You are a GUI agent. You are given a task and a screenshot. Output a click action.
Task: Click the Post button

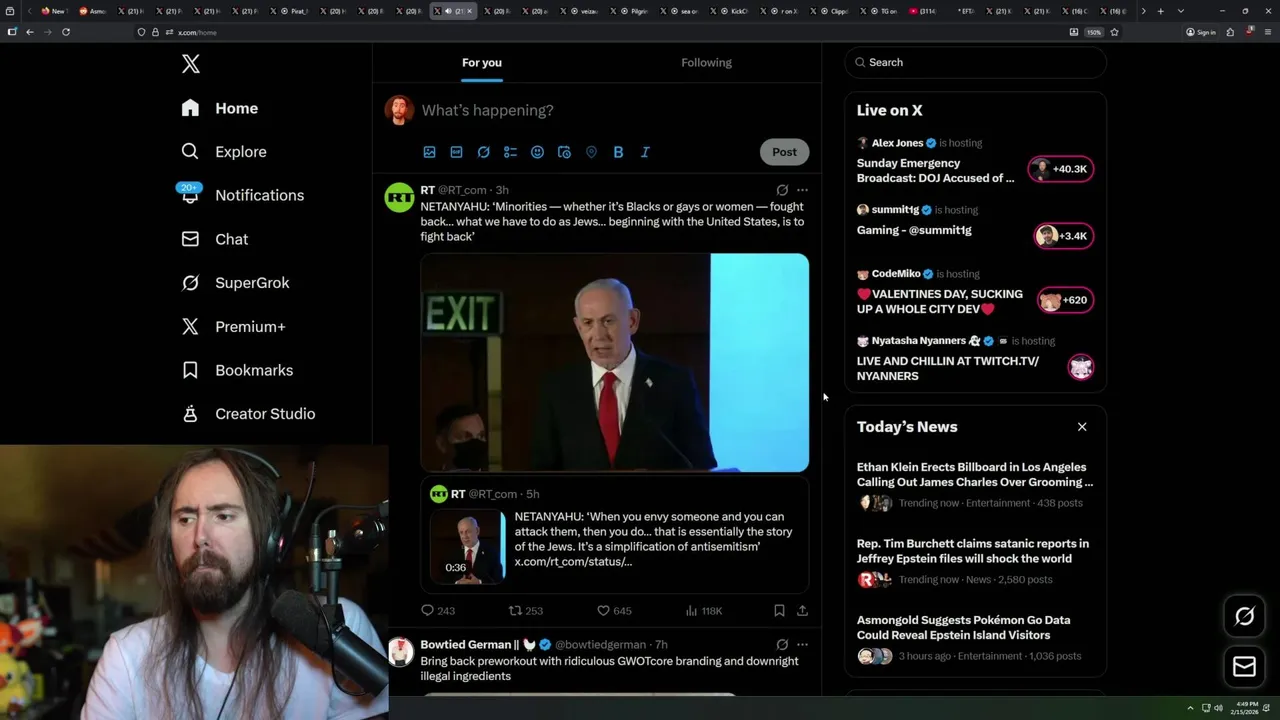coord(784,152)
